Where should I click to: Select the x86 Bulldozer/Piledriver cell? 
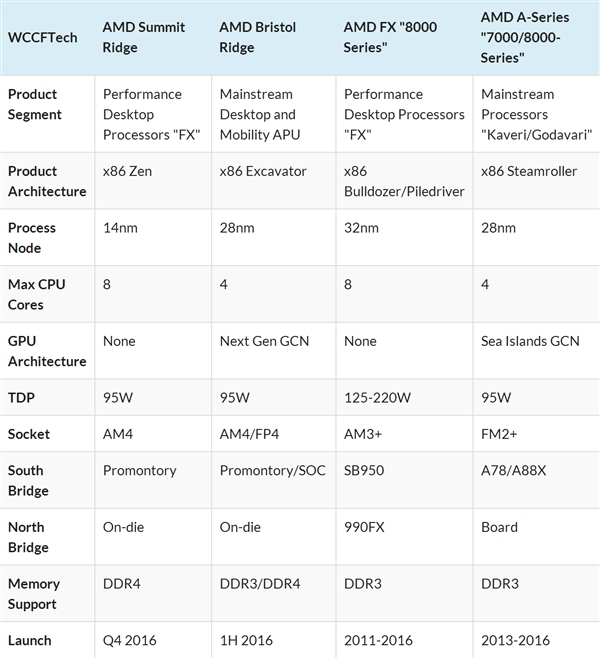click(x=404, y=181)
